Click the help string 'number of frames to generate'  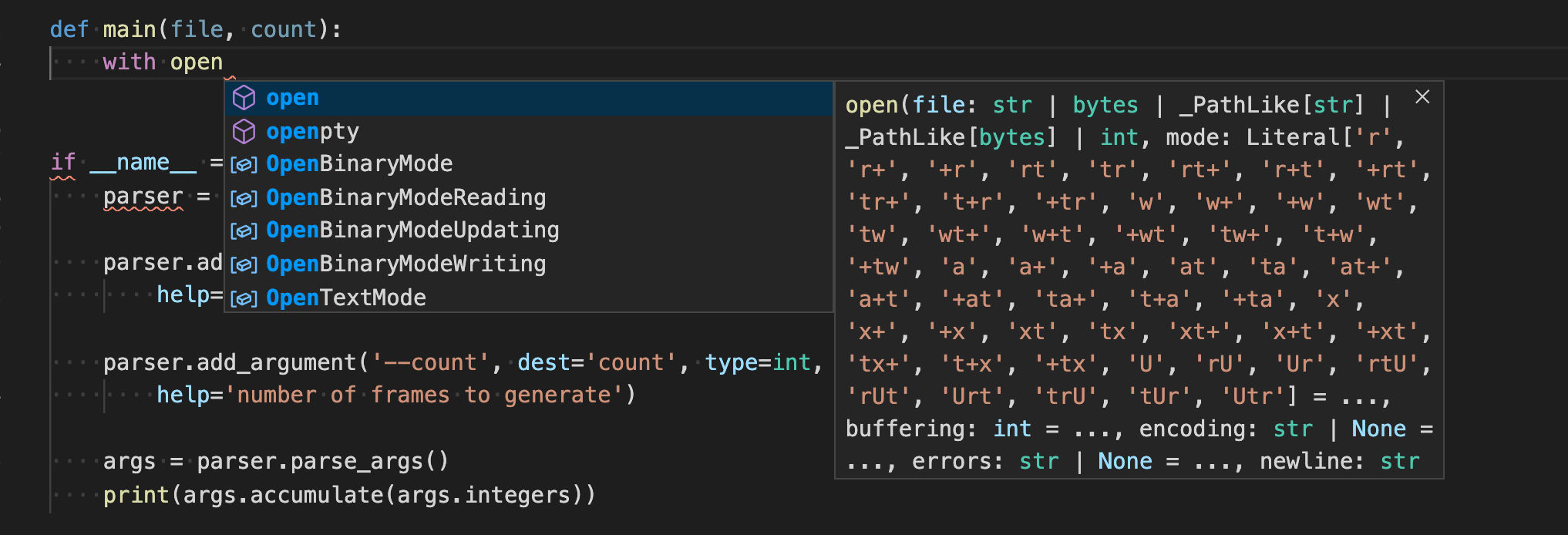424,395
